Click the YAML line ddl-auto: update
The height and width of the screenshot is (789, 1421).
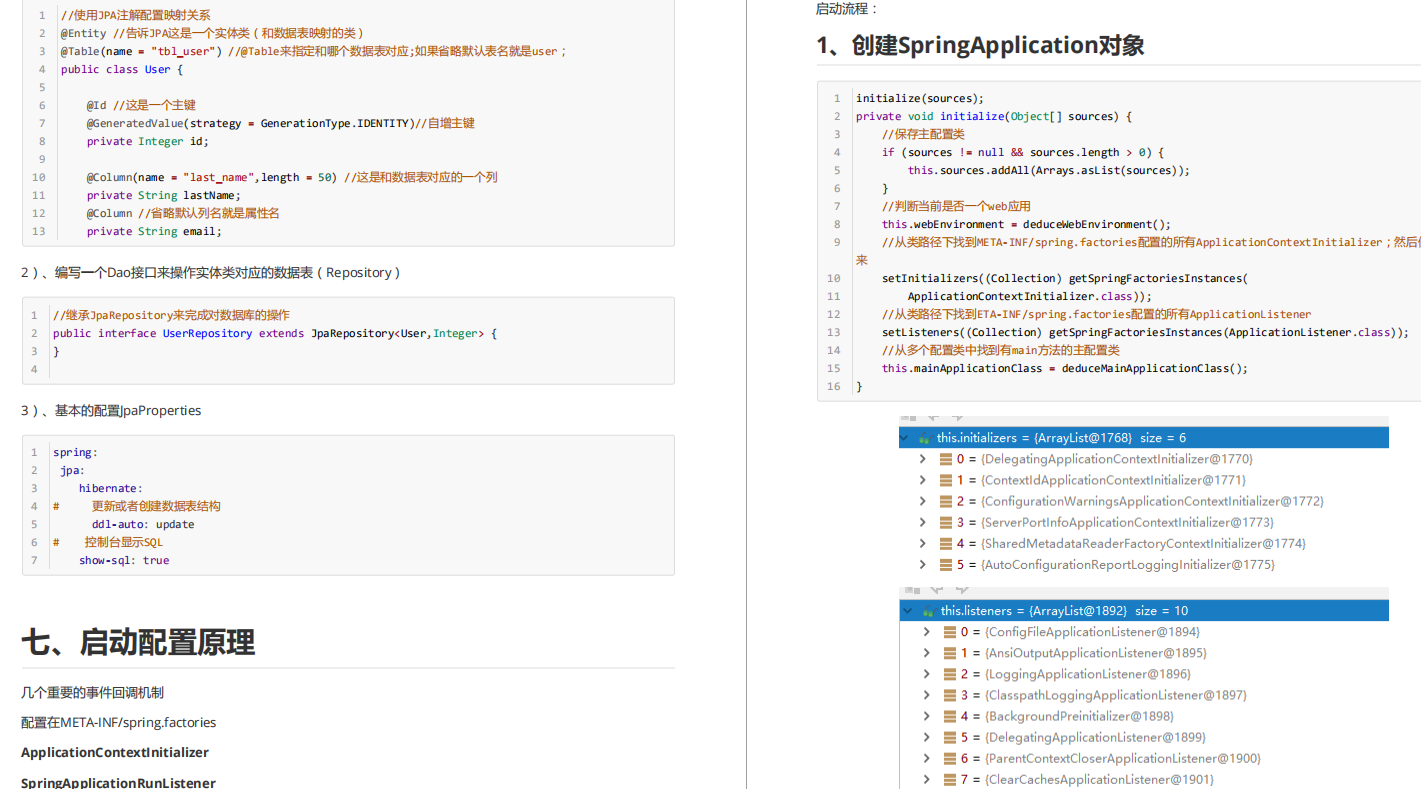143,524
